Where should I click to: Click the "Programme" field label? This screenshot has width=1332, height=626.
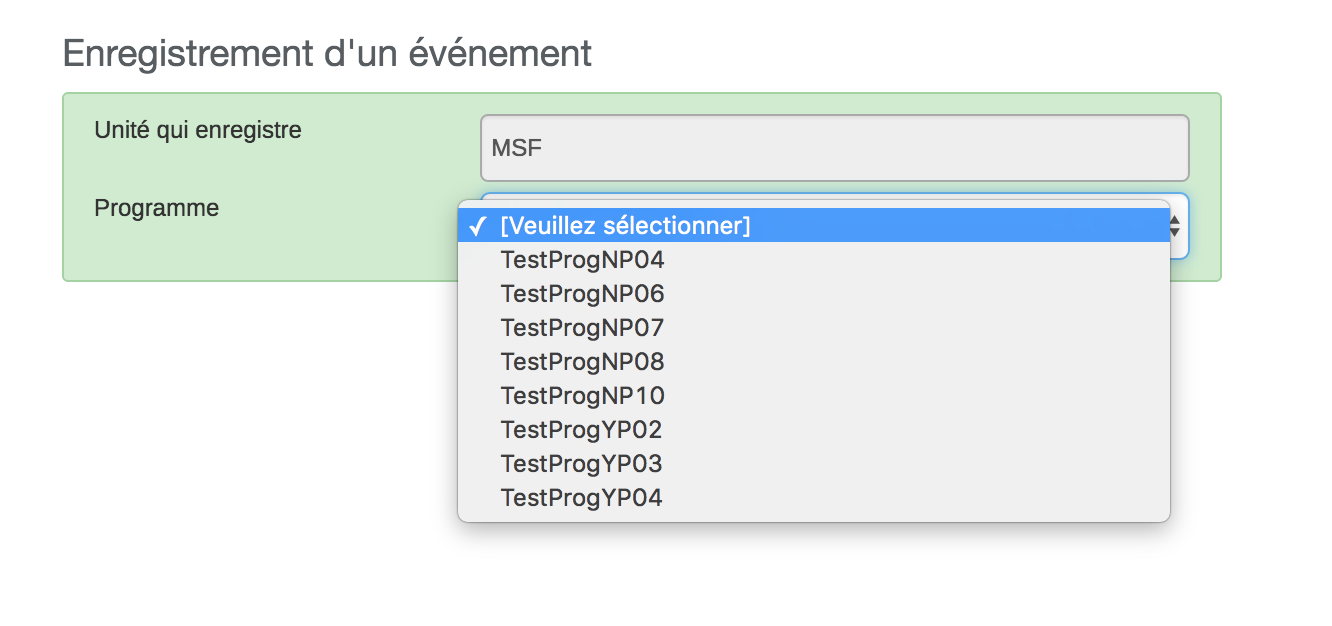[157, 208]
